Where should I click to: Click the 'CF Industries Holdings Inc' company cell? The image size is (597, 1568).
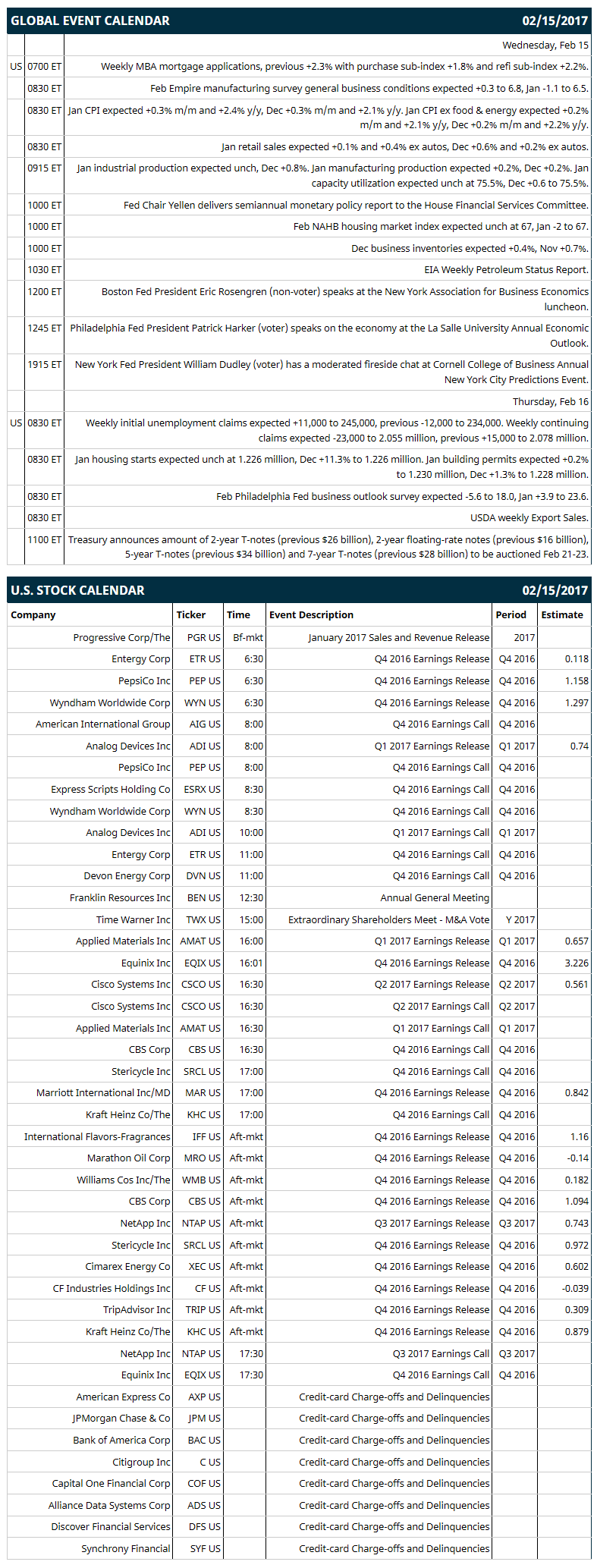pos(112,1288)
